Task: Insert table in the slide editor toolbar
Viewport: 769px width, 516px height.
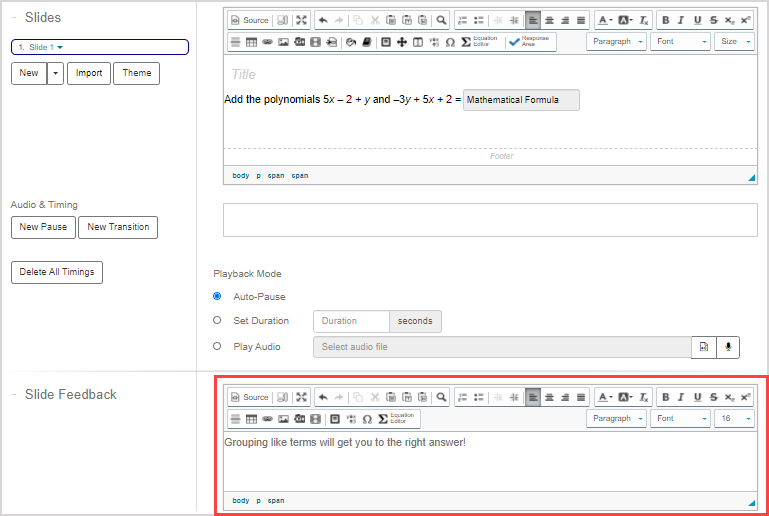Action: click(252, 42)
